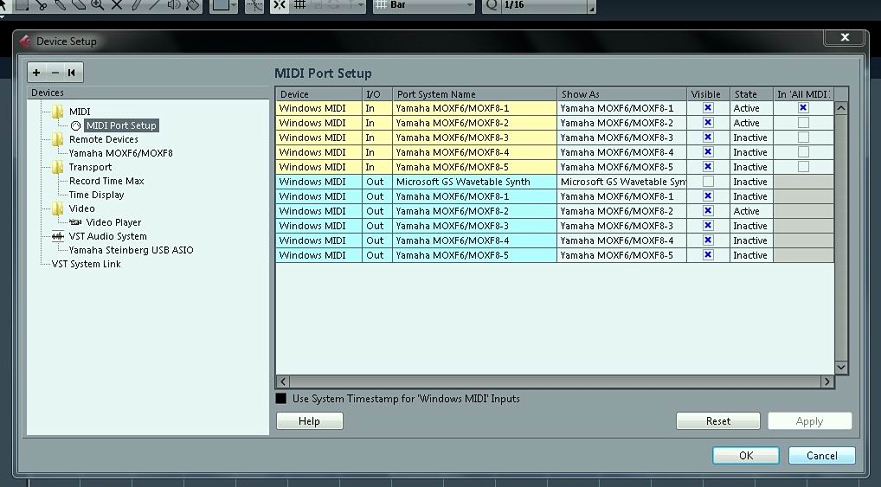Click the State column header
The image size is (881, 487).
pos(751,94)
